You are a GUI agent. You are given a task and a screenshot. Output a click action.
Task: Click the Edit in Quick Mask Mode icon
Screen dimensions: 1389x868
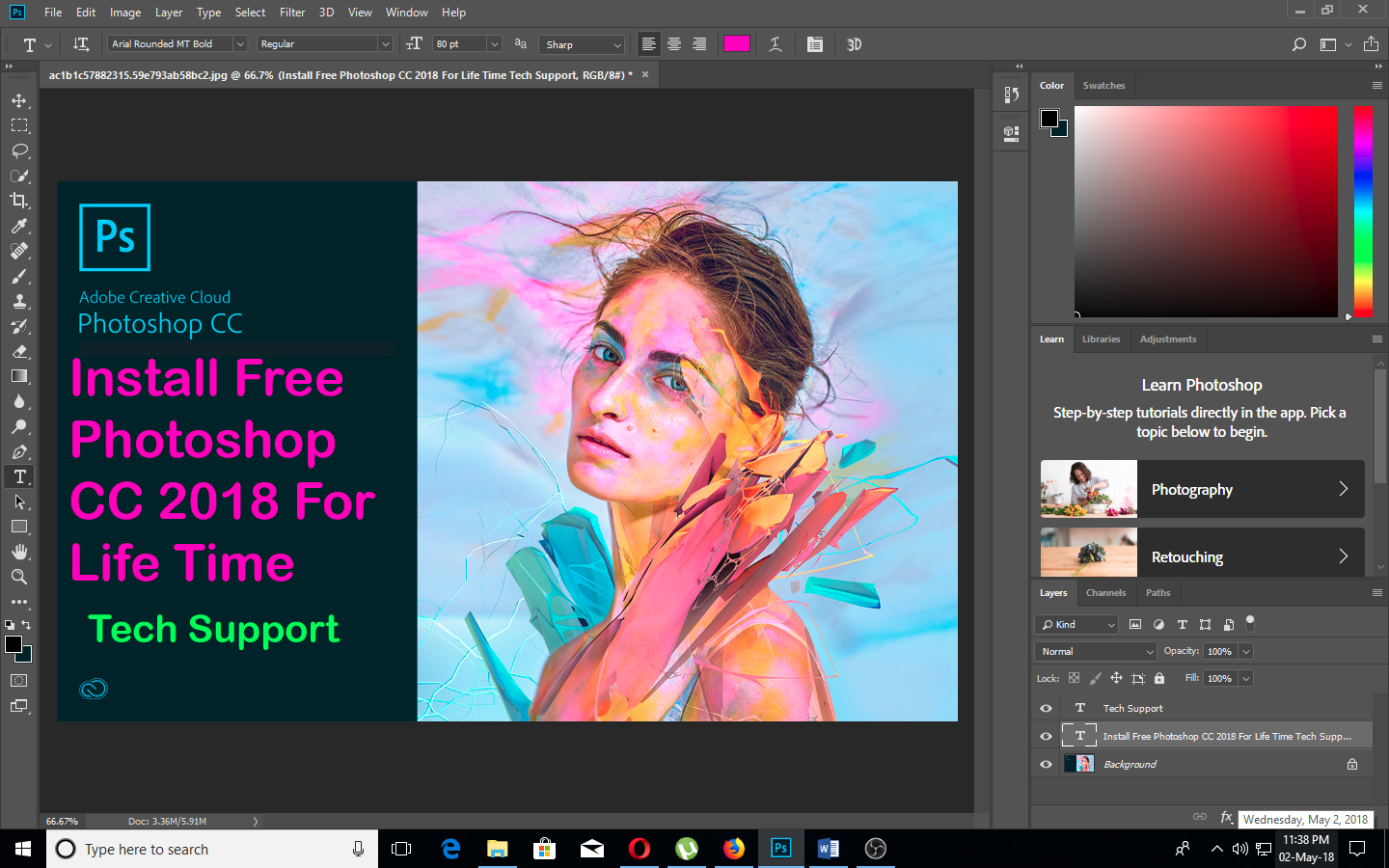click(x=19, y=680)
